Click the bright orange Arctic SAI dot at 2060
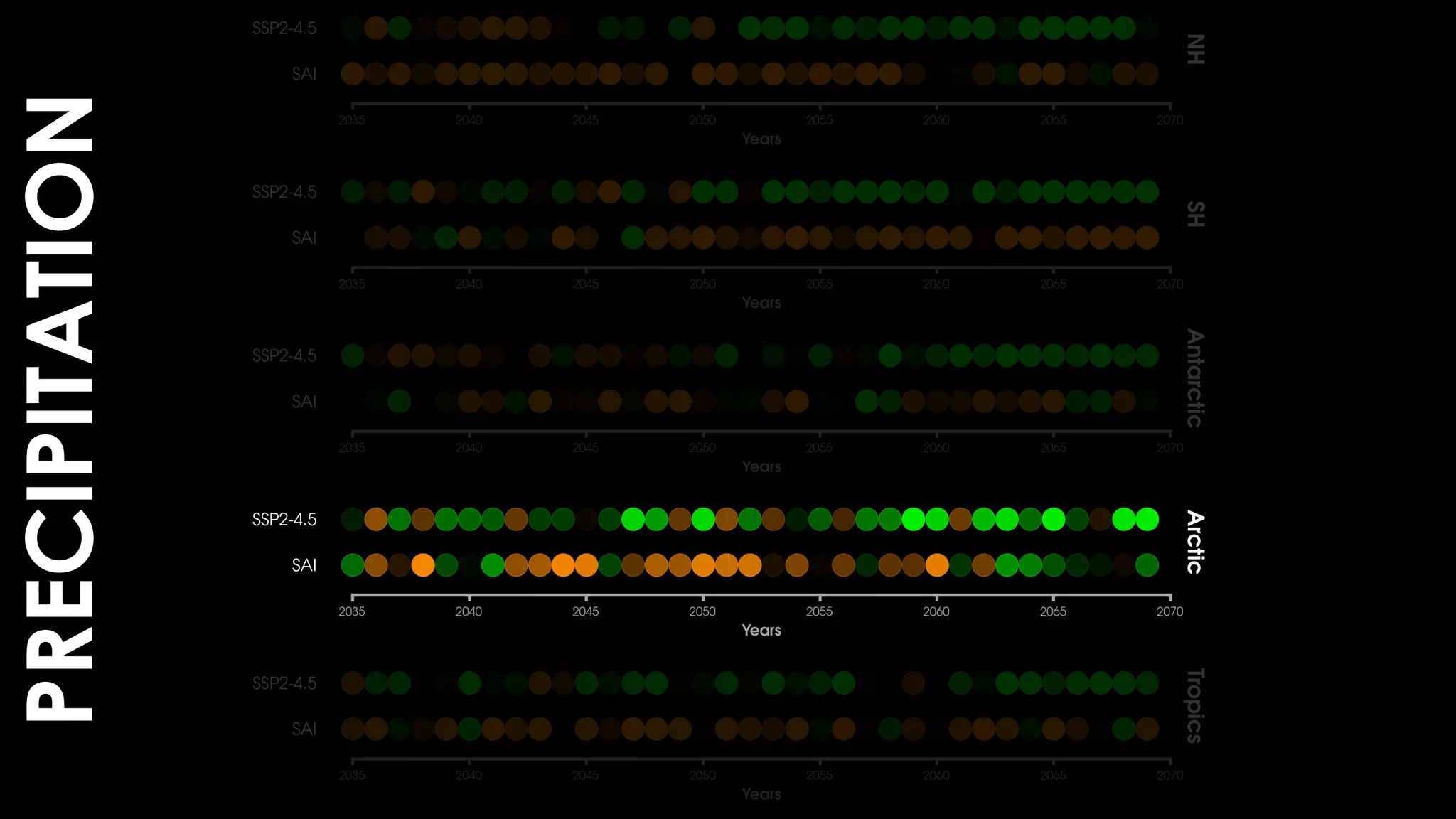1456x819 pixels. tap(936, 565)
